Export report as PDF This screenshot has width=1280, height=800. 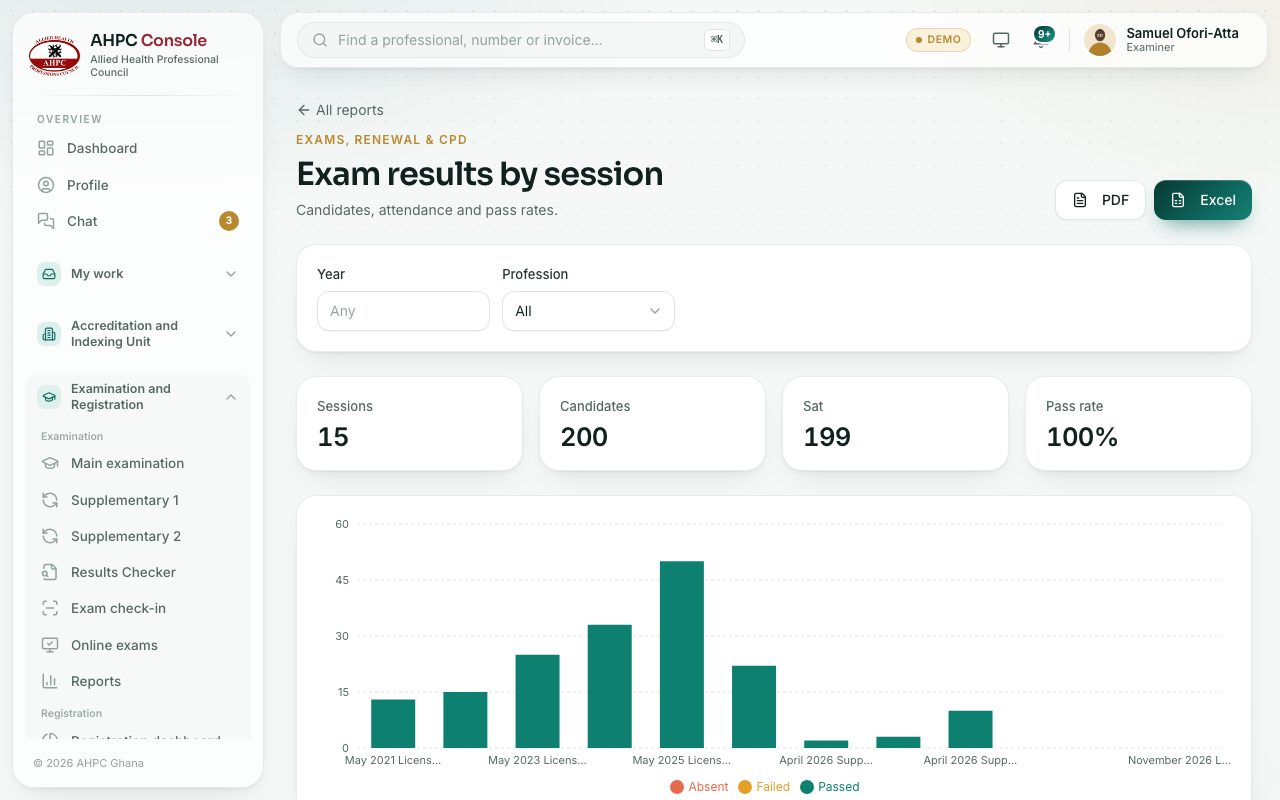pos(1100,200)
